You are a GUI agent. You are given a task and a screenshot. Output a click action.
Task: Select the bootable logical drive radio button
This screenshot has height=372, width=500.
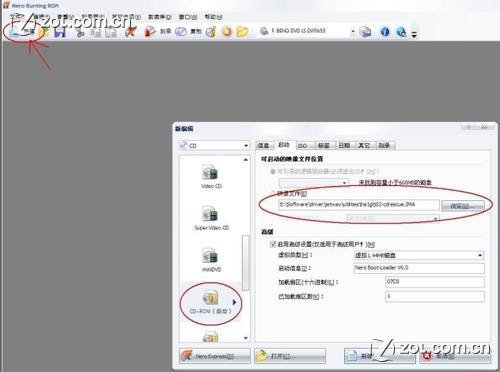coord(273,171)
